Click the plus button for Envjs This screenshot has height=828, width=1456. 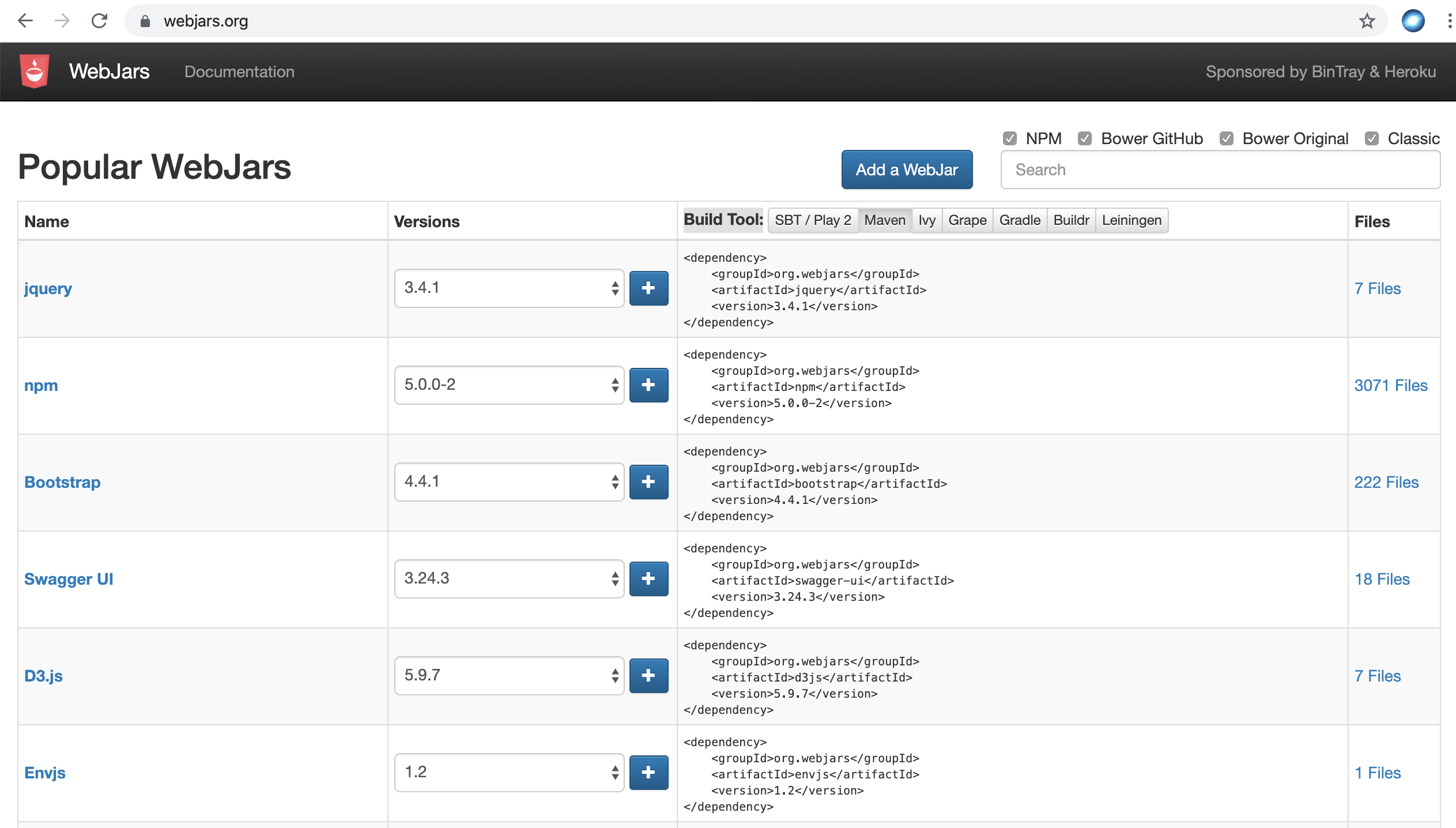[x=648, y=772]
